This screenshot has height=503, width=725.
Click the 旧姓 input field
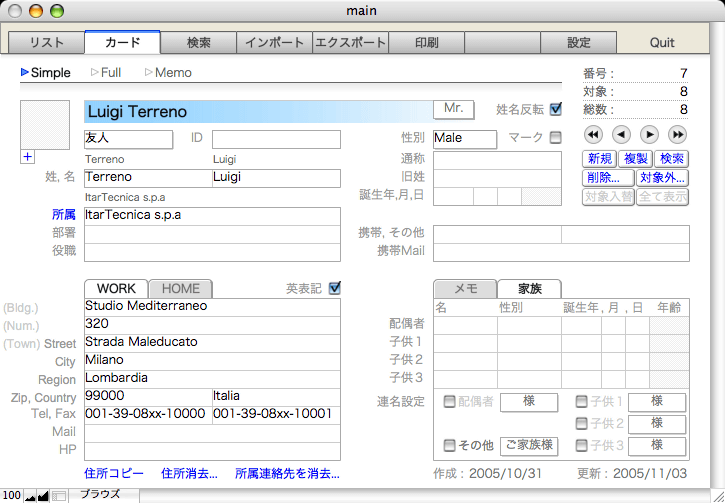tap(498, 178)
